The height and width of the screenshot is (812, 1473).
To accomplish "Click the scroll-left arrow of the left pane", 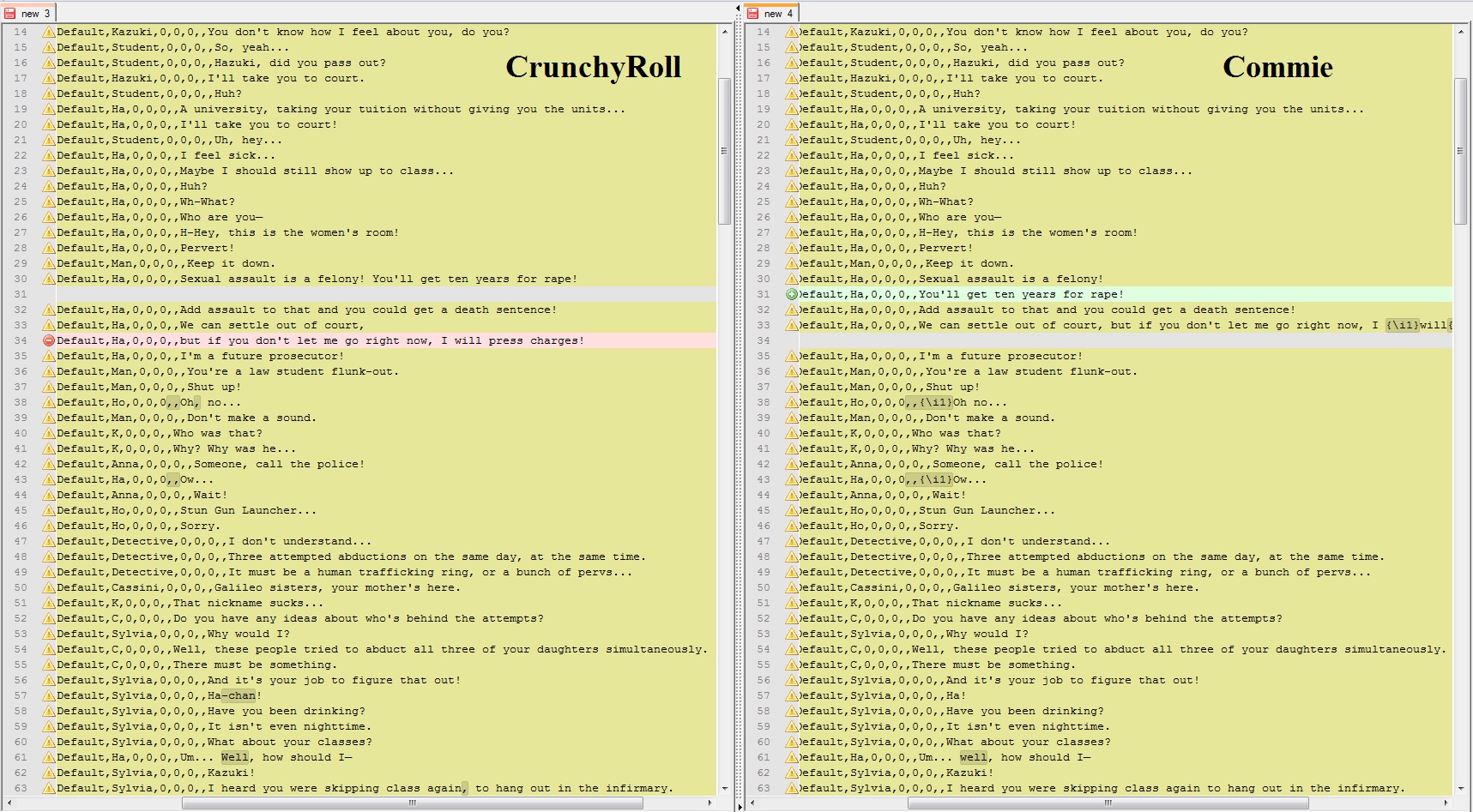I will [9, 803].
